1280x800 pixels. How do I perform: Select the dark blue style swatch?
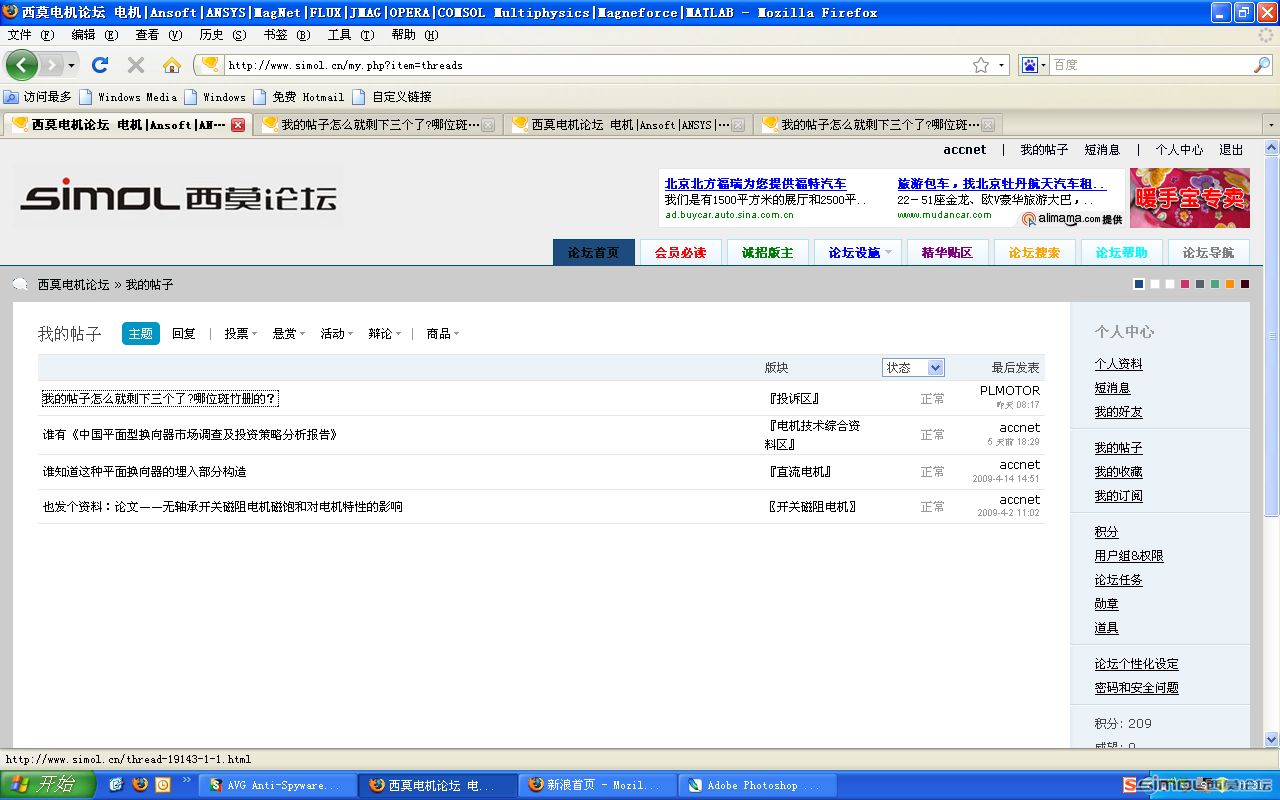click(x=1139, y=284)
